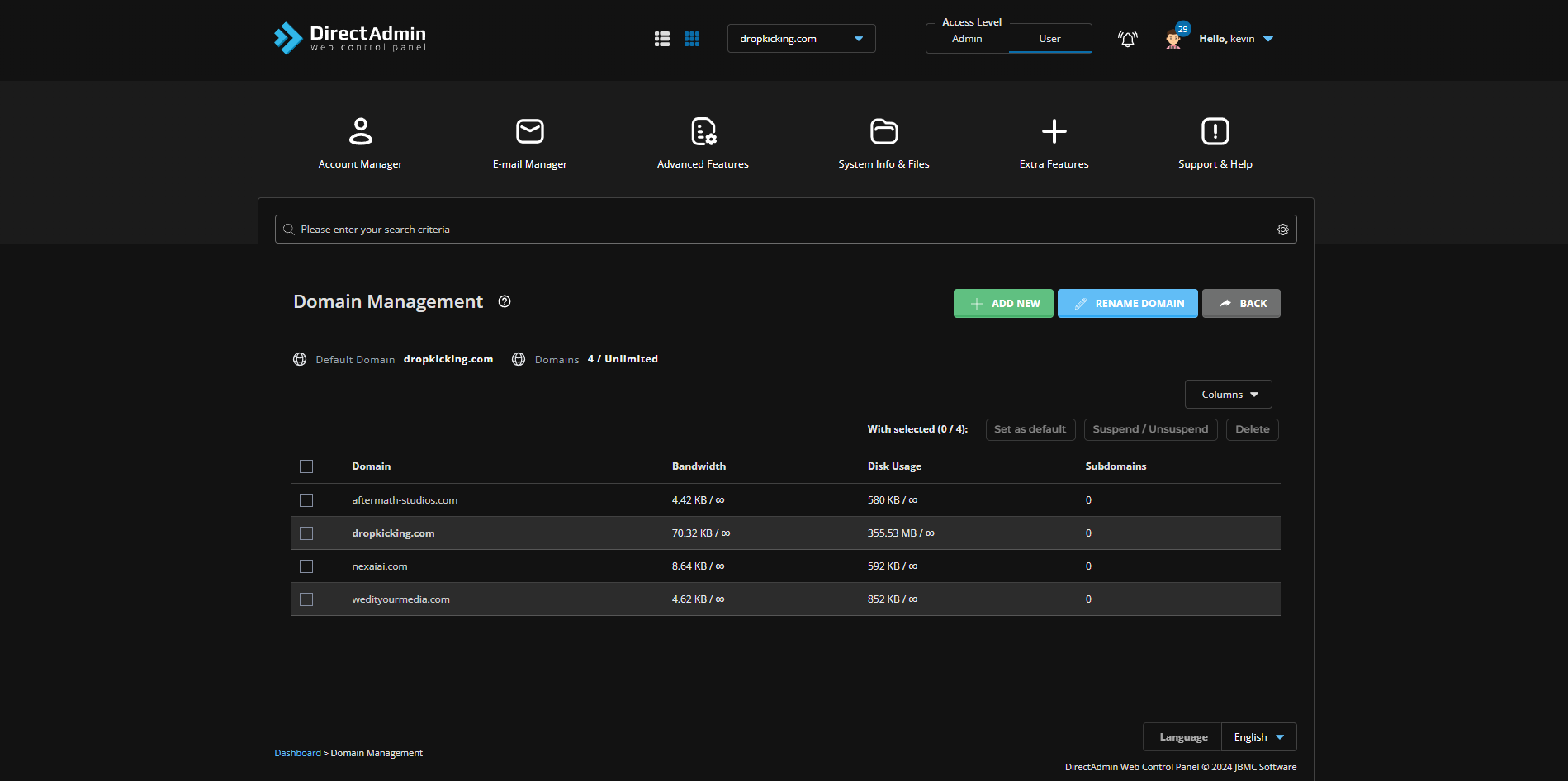Toggle the select-all checkbox in table header
Image resolution: width=1568 pixels, height=781 pixels.
(306, 466)
